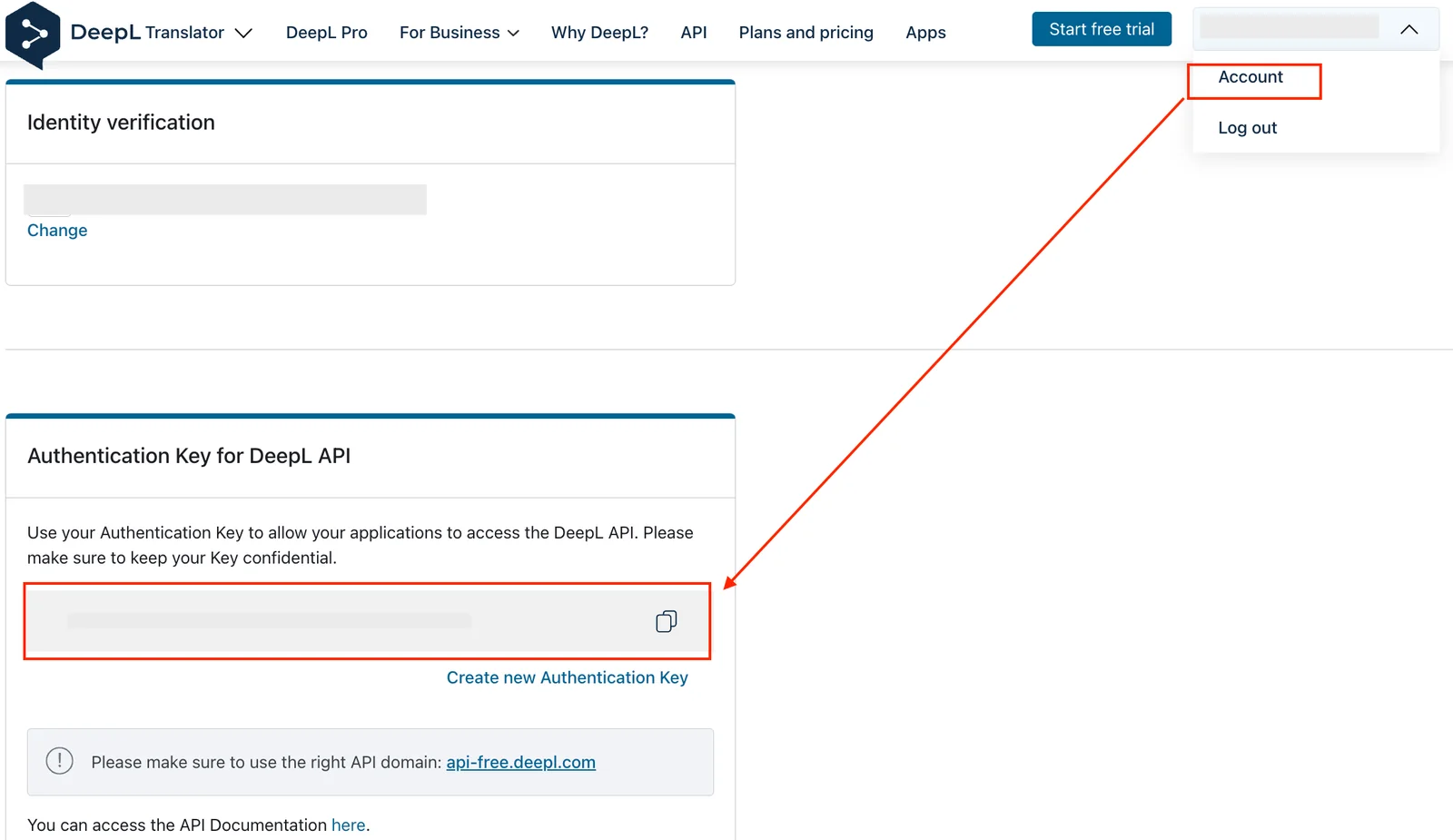The height and width of the screenshot is (840, 1453).
Task: View Plans and pricing
Action: coord(806,33)
